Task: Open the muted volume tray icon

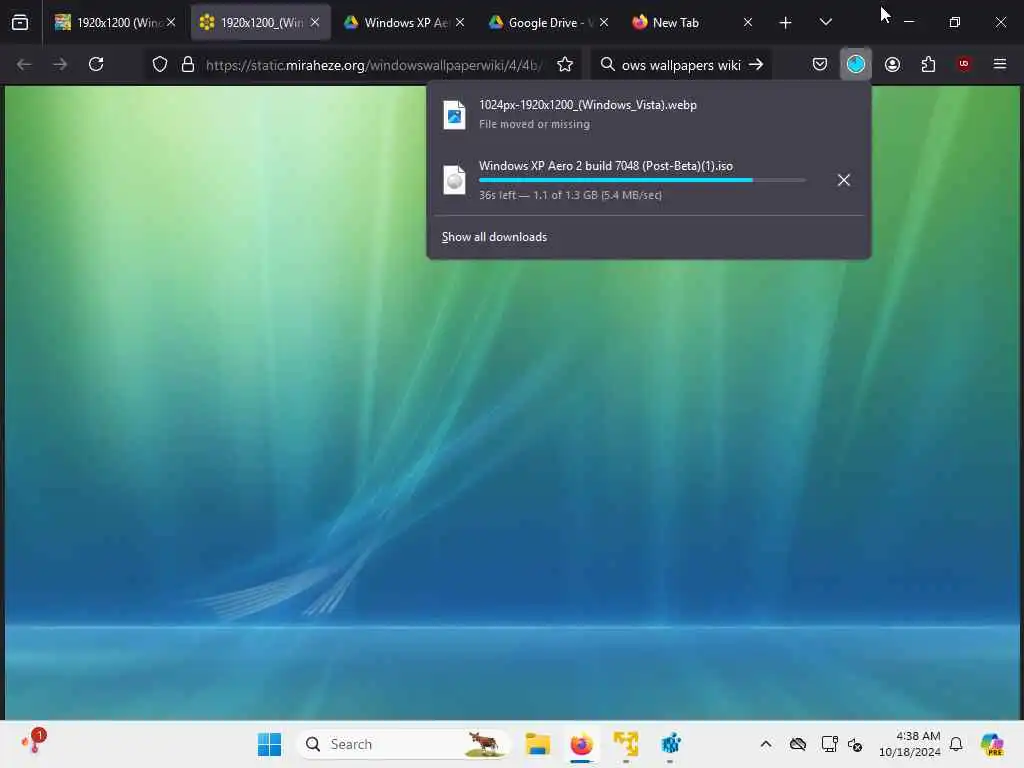Action: pyautogui.click(x=855, y=744)
